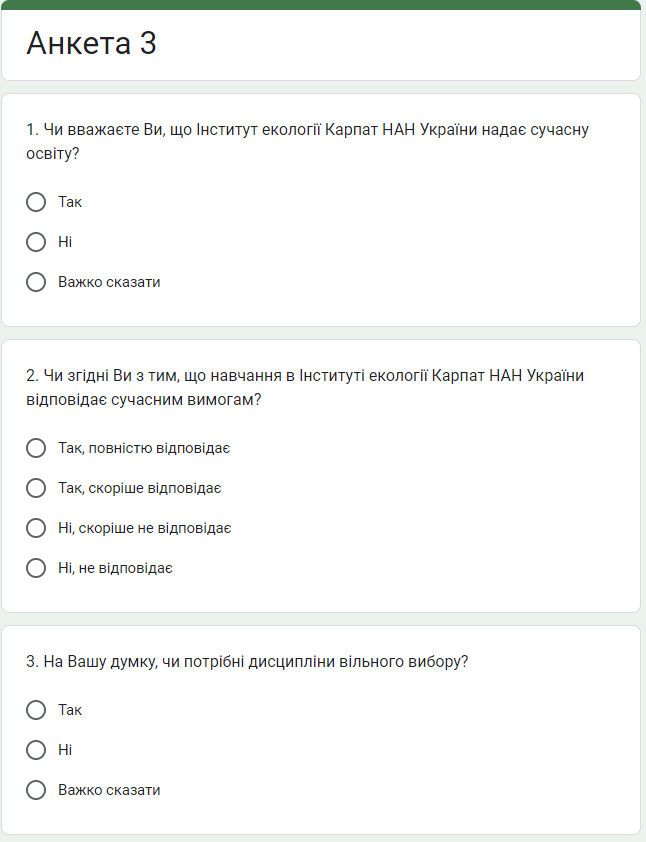Pick 'Ні, не відповідає' in question 2

coord(36,568)
